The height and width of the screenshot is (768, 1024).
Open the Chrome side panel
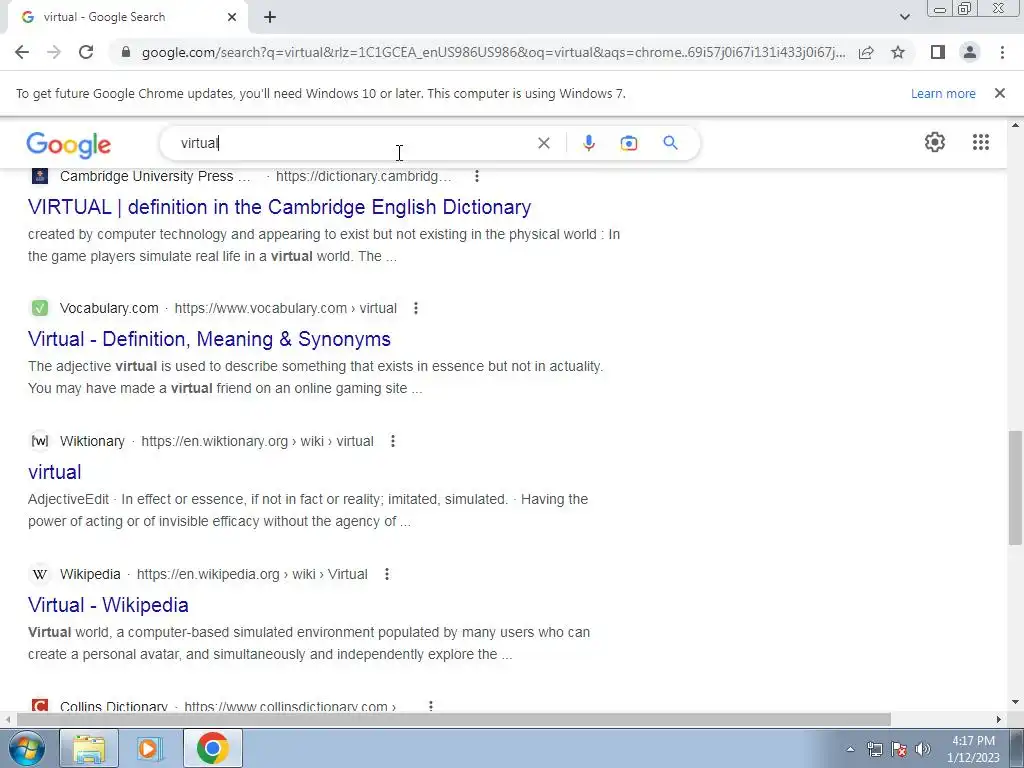(938, 52)
